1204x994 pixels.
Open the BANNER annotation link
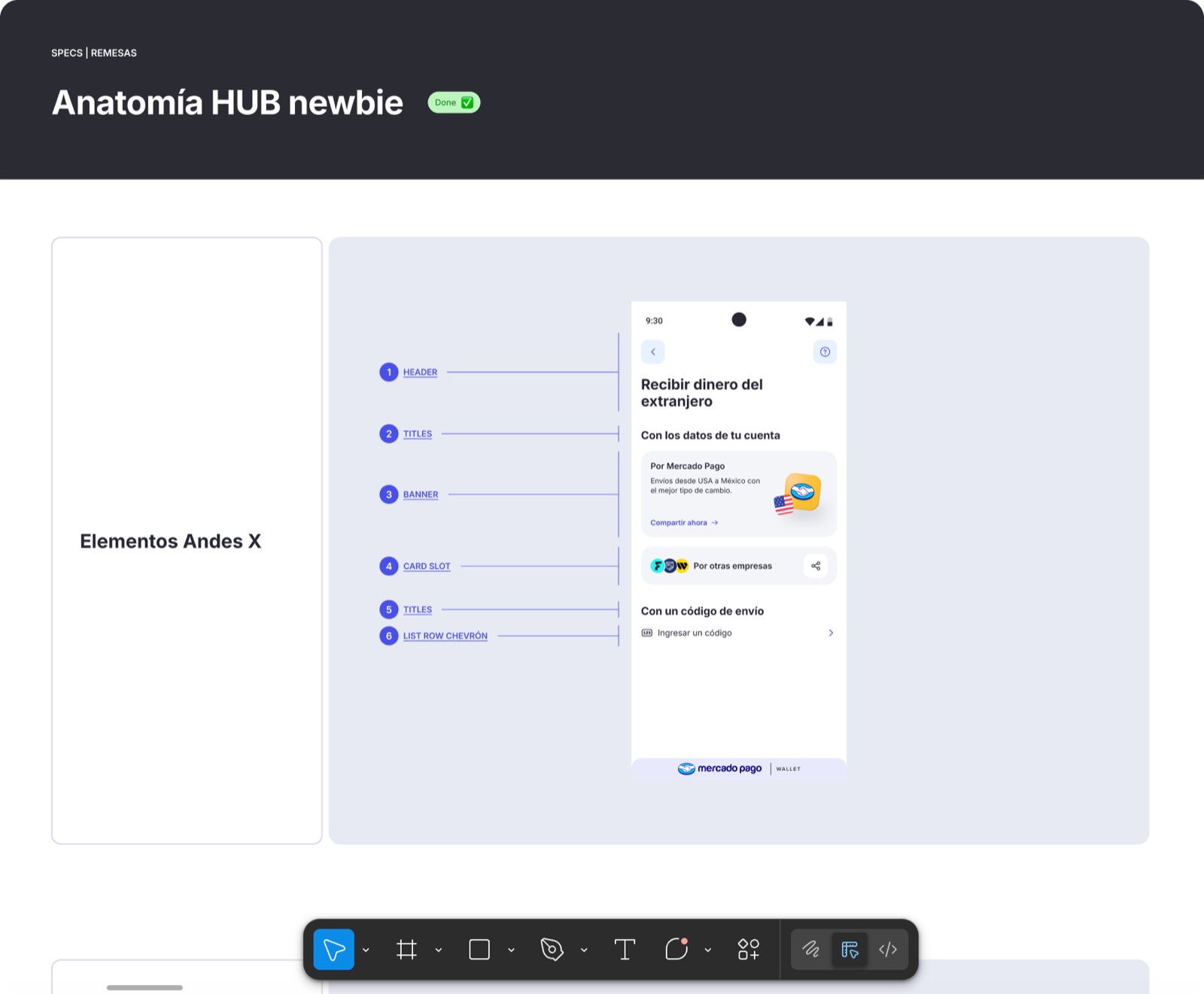click(421, 495)
